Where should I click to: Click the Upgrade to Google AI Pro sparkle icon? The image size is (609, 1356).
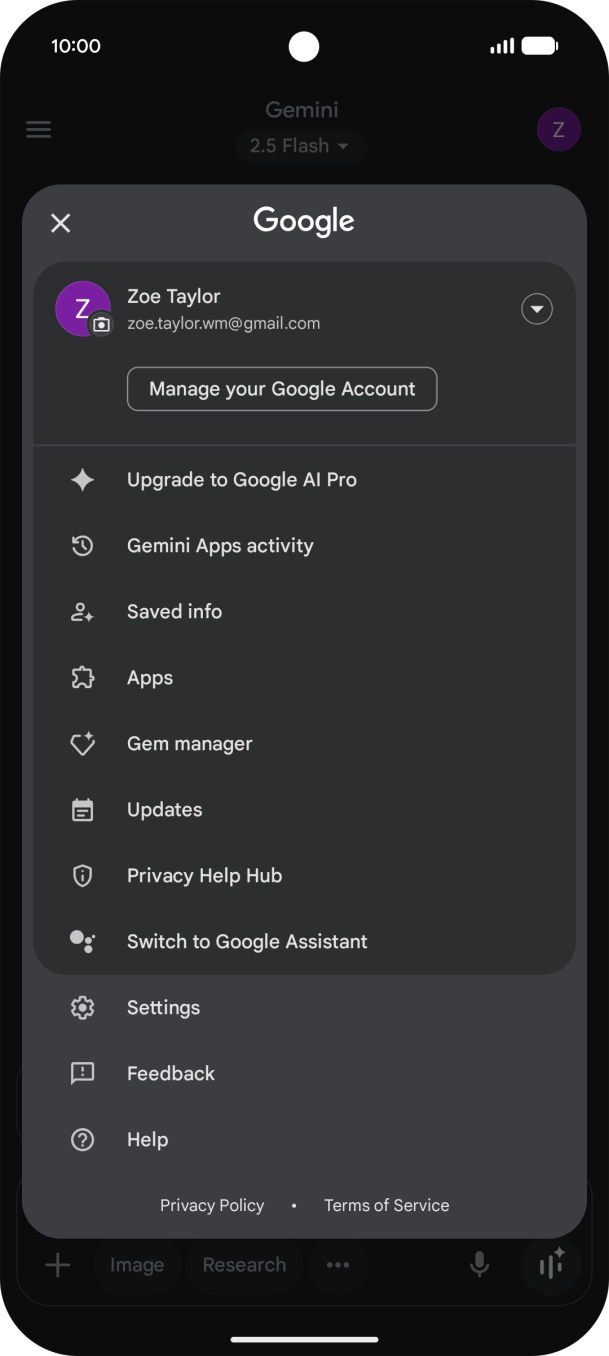[x=82, y=480]
